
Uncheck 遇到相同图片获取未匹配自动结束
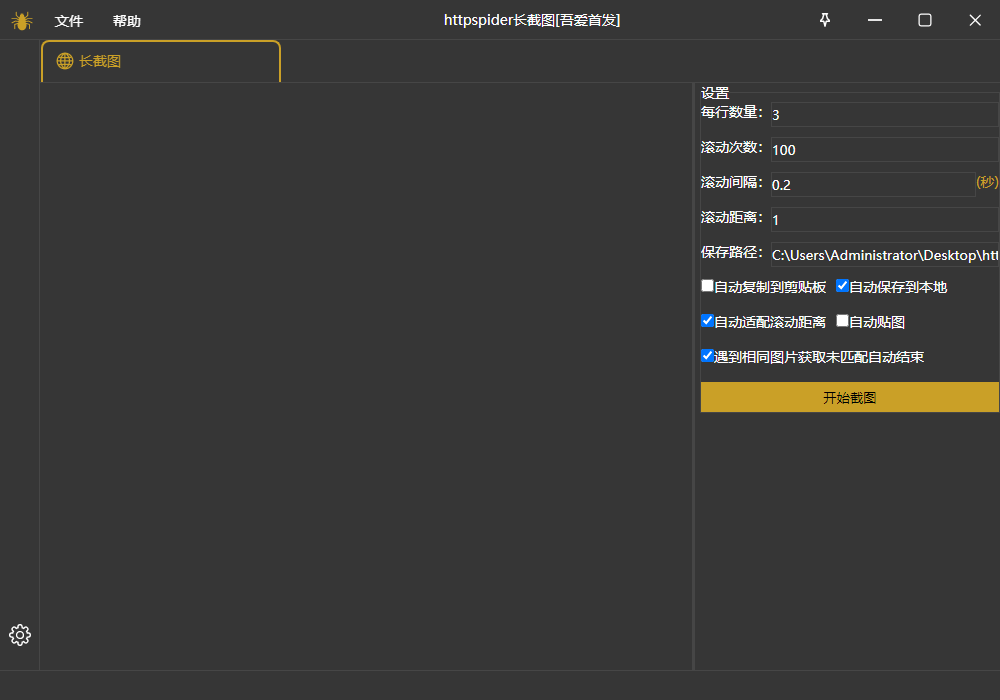point(707,355)
